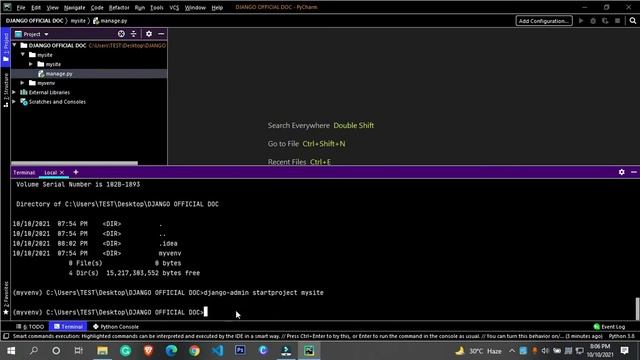Open the VCS menu
This screenshot has height=360, width=640.
tap(174, 7)
